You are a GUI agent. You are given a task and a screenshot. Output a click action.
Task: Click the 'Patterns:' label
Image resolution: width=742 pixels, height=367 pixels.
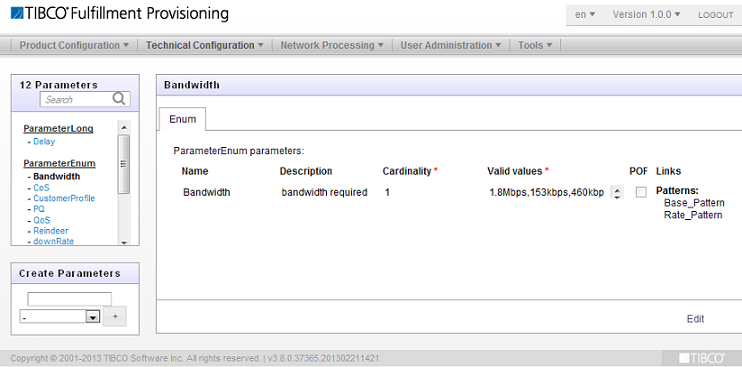pos(677,191)
